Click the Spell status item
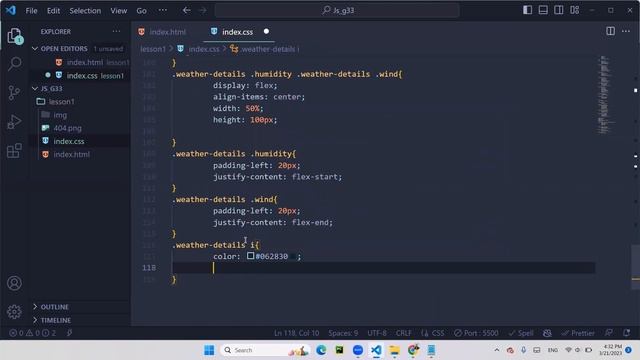The image size is (640, 360). point(521,333)
